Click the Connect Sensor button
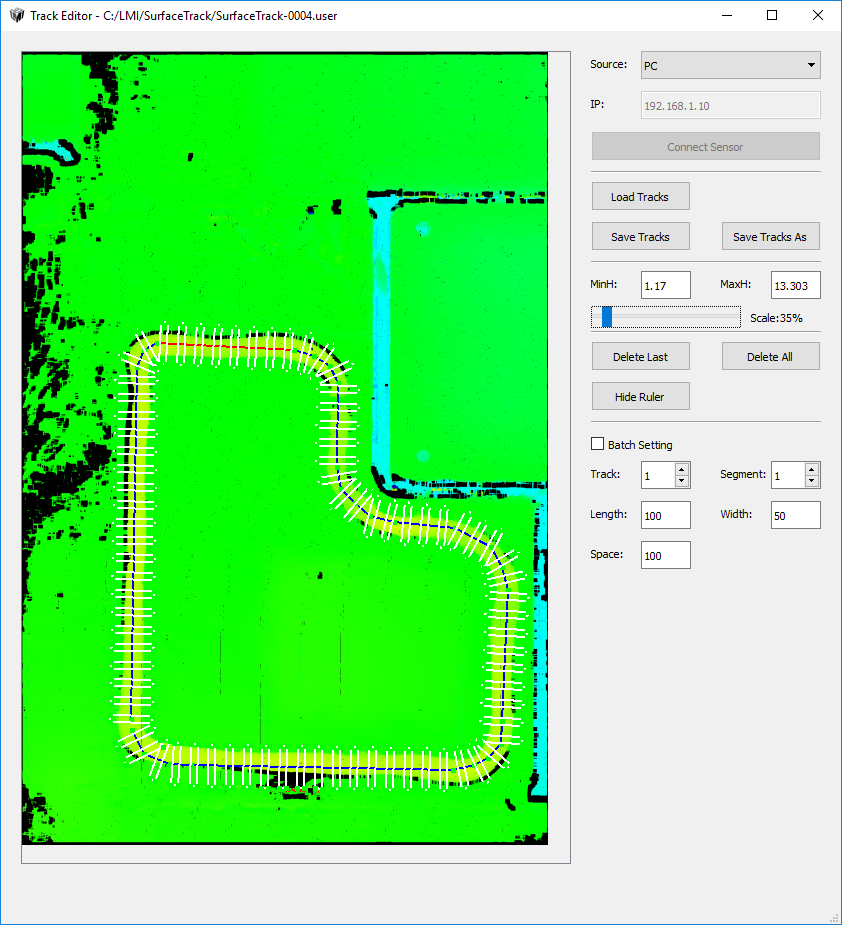 [x=705, y=146]
